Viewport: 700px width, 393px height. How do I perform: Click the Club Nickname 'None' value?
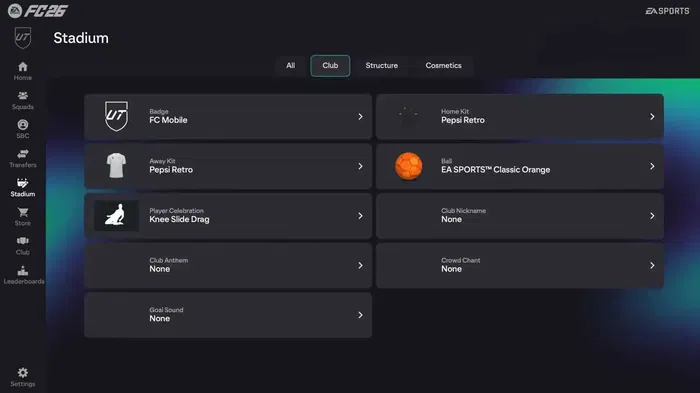pos(451,219)
